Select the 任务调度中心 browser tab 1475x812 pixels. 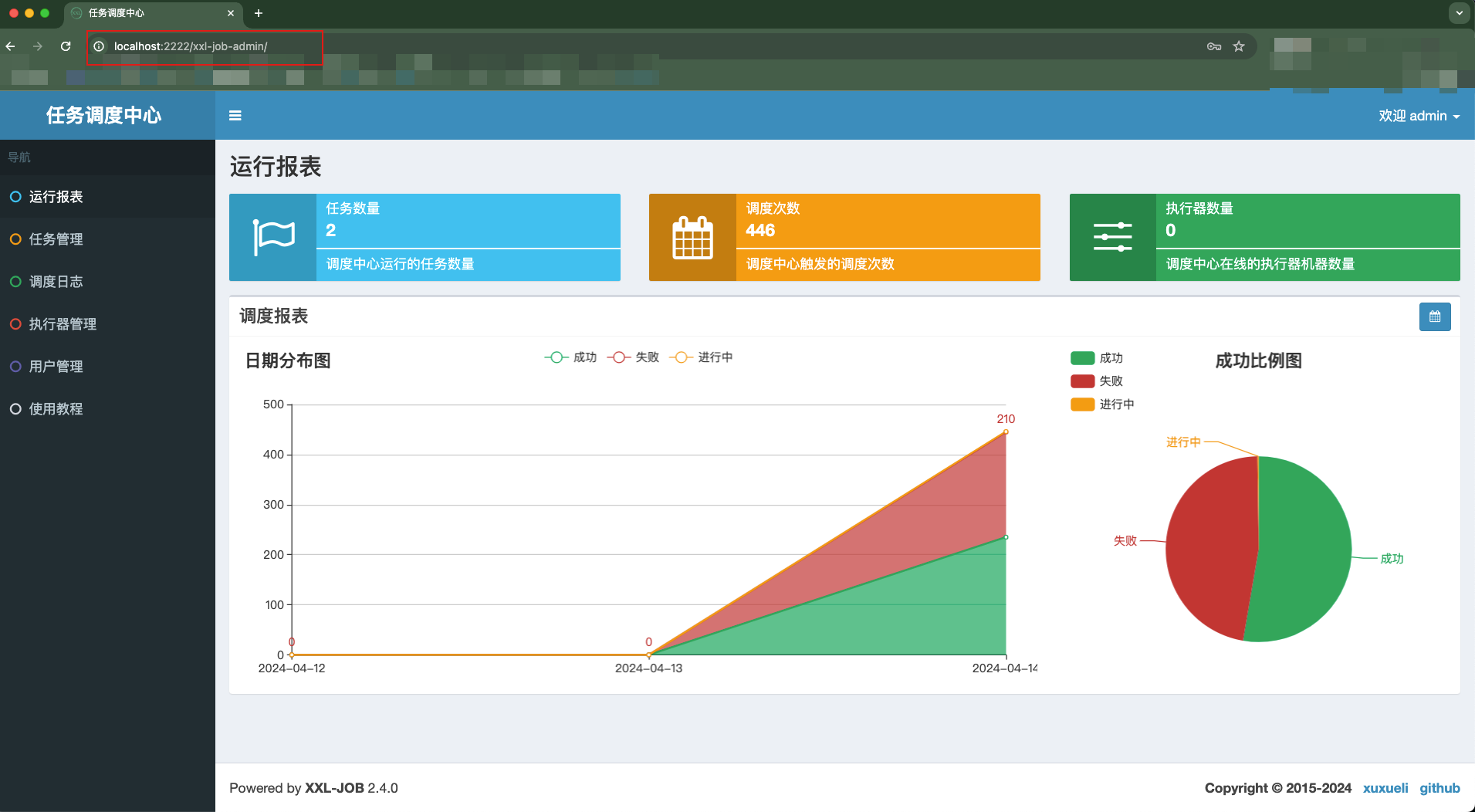click(153, 13)
